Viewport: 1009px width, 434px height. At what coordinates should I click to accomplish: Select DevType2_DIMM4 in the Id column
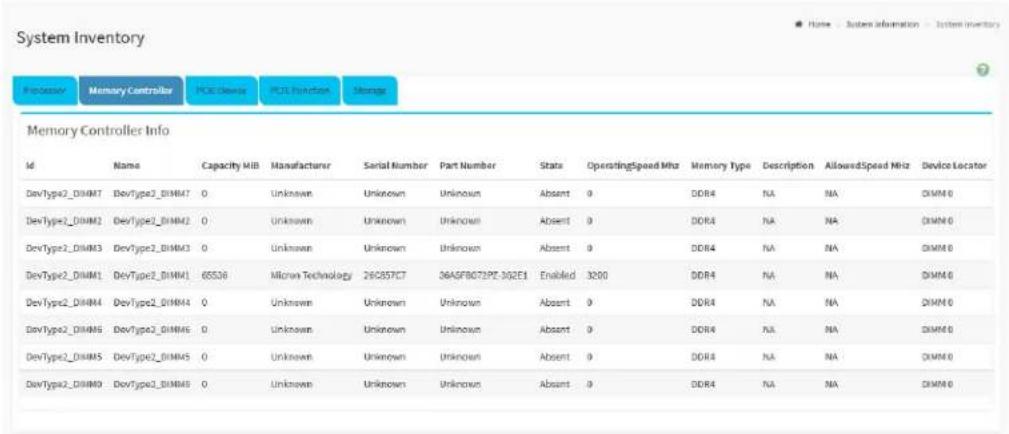pyautogui.click(x=64, y=302)
